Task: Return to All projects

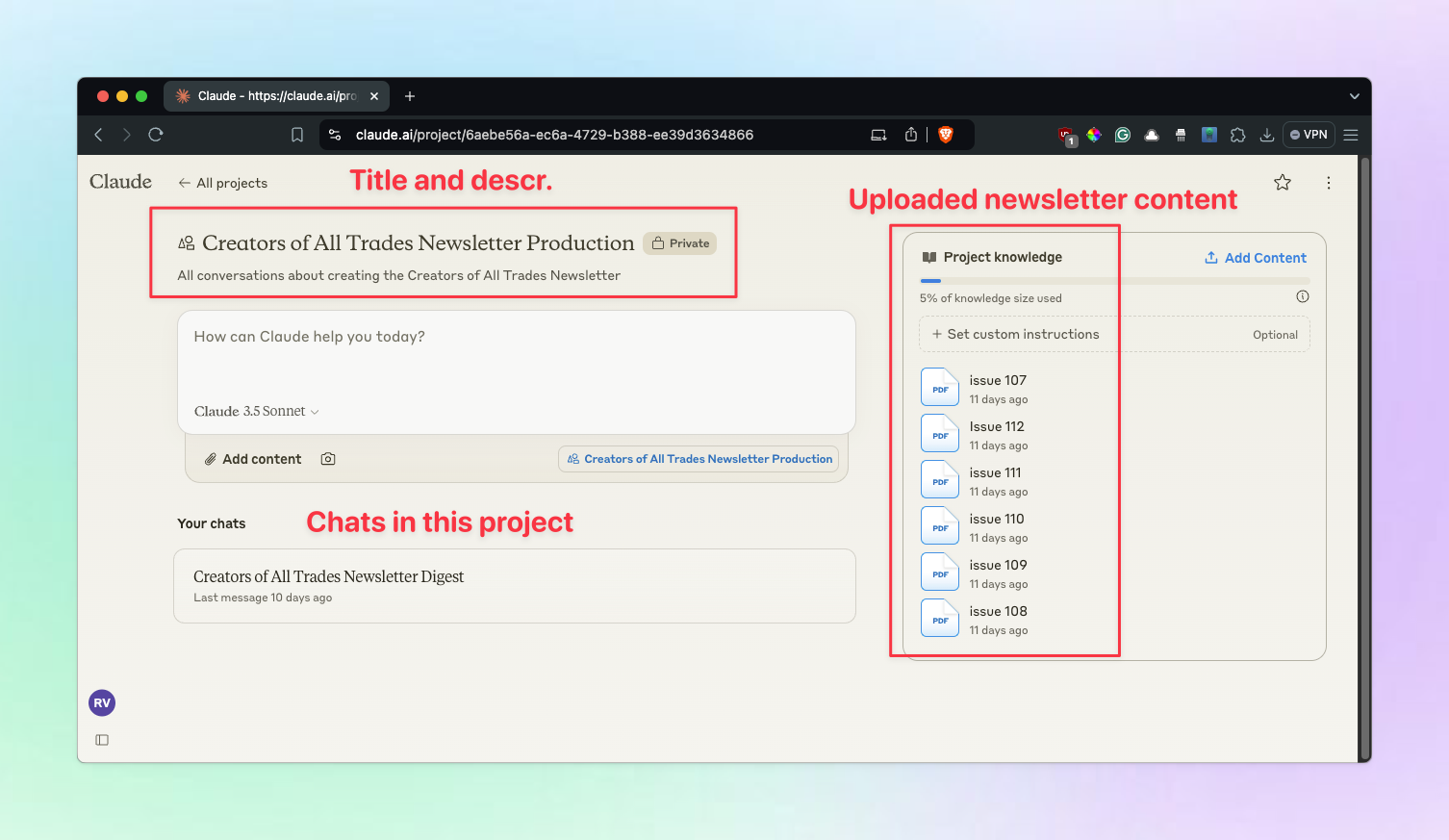Action: pyautogui.click(x=223, y=183)
